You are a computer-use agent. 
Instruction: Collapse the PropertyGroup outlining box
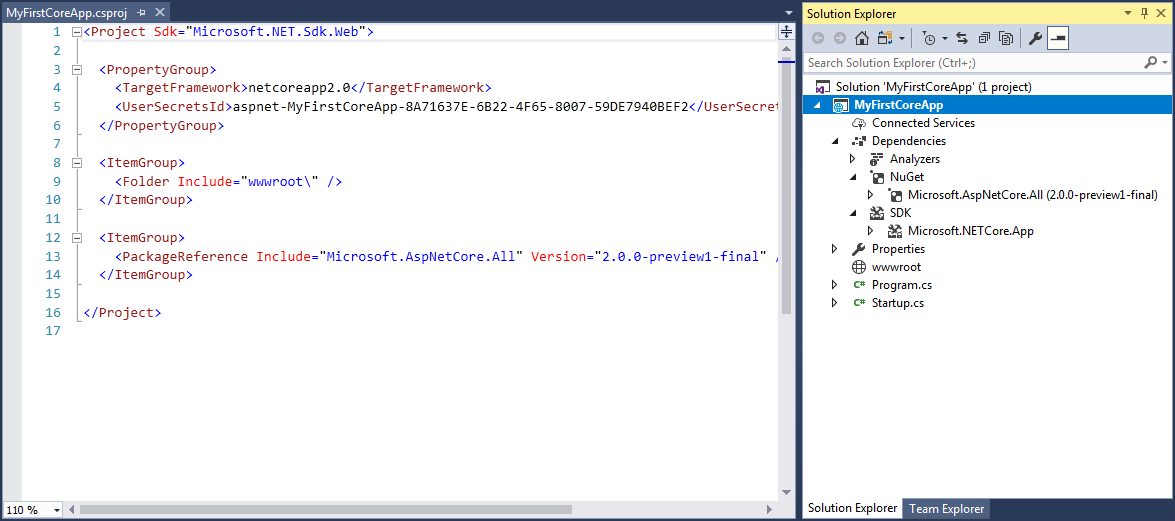click(76, 70)
